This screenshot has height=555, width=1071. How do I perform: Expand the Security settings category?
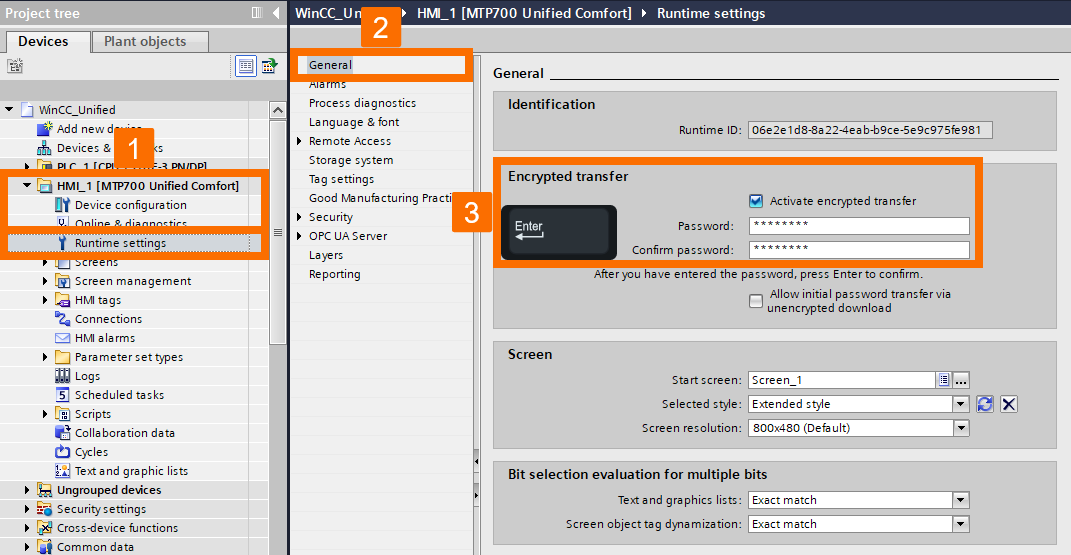point(299,217)
